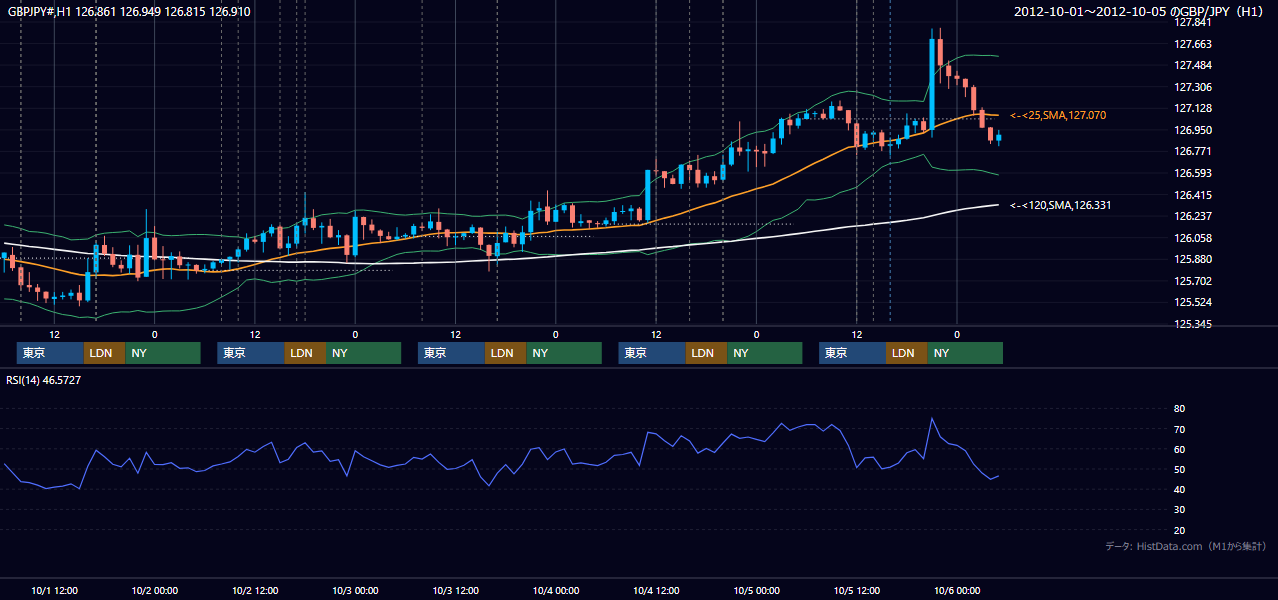
Task: Click RSI scale value 80
Action: coord(1180,409)
